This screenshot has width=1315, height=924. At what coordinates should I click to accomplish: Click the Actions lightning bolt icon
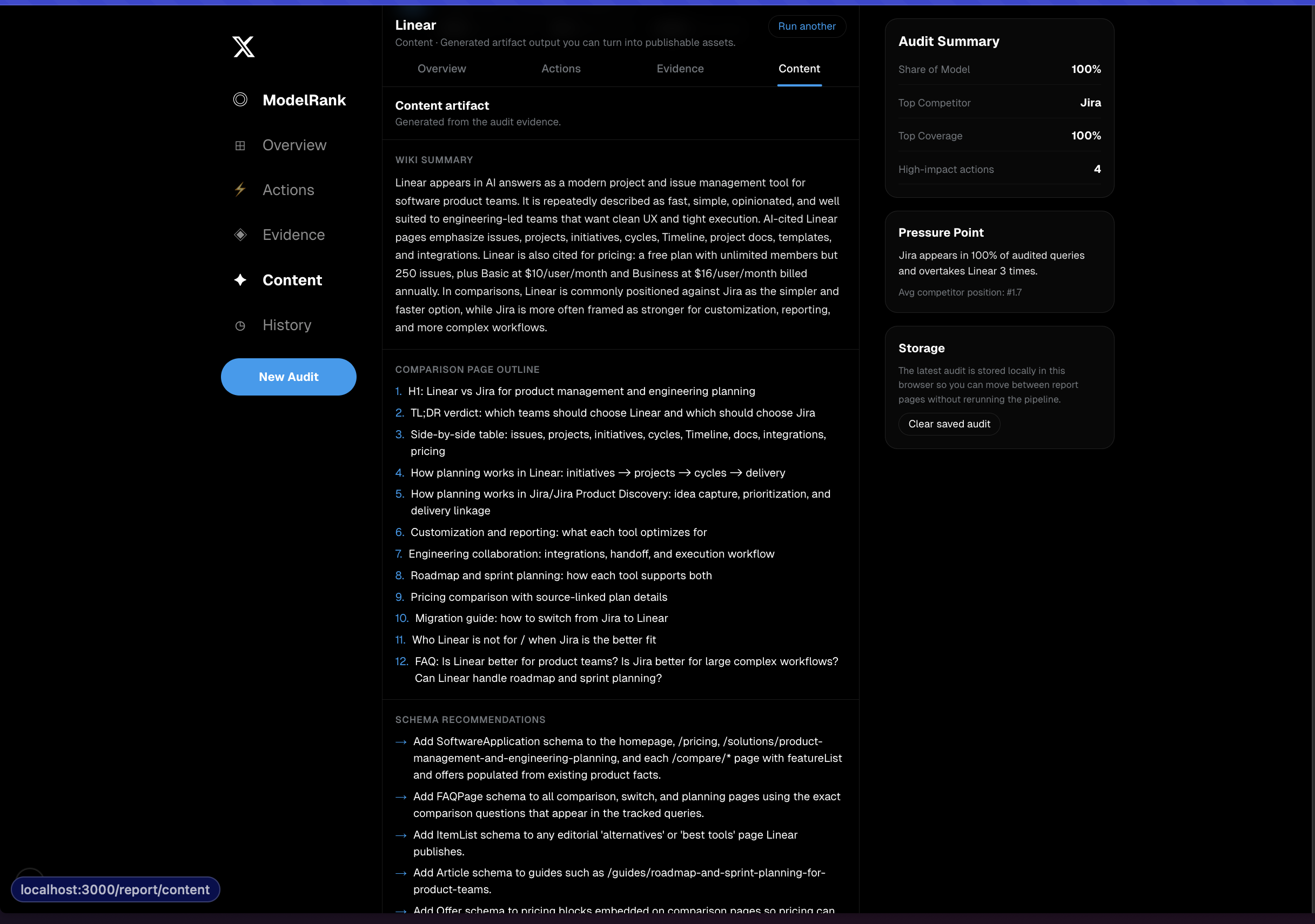click(x=240, y=190)
